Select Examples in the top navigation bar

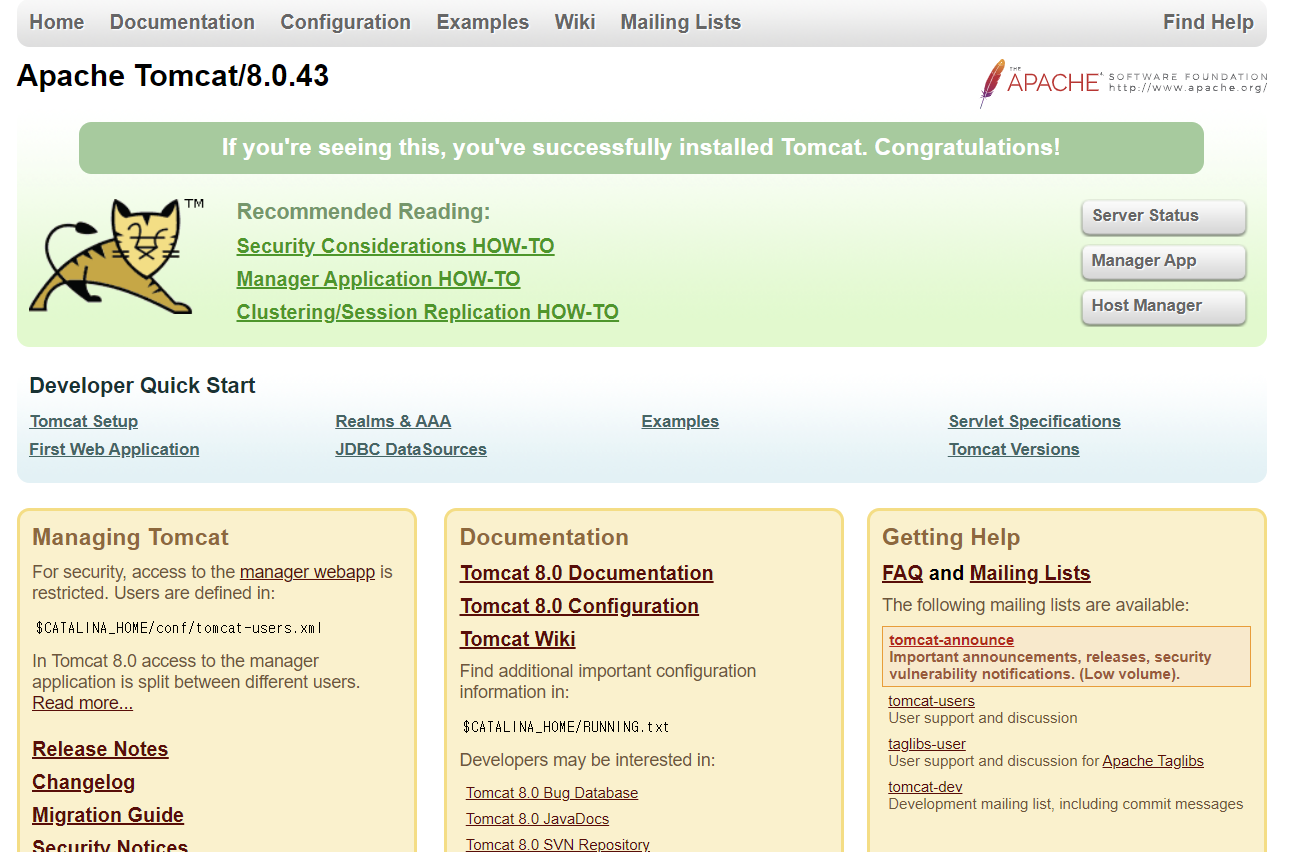pos(483,22)
